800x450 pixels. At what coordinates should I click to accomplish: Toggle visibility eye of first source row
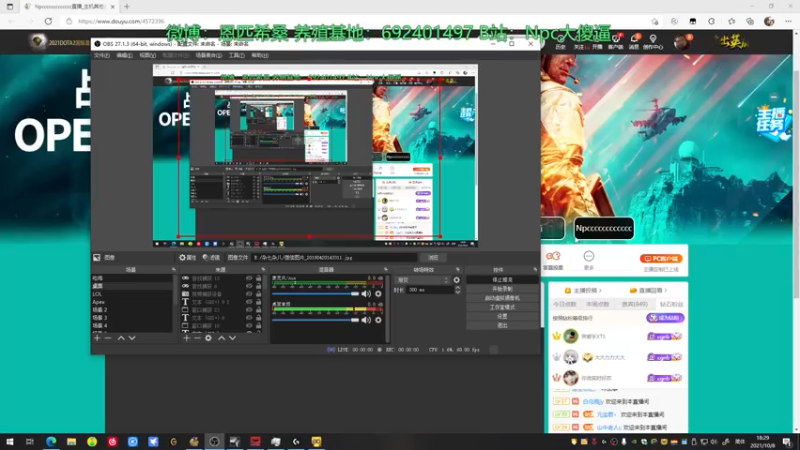coord(249,279)
